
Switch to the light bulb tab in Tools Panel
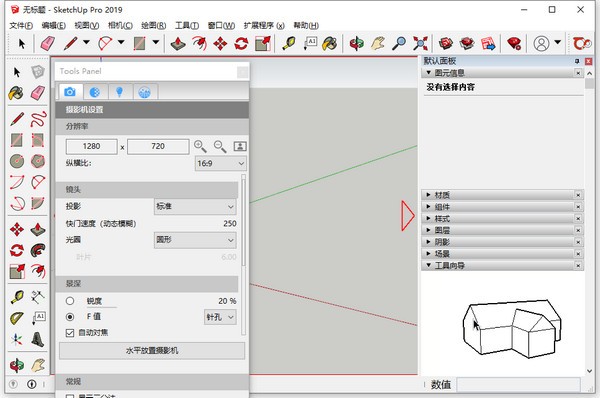(x=119, y=92)
